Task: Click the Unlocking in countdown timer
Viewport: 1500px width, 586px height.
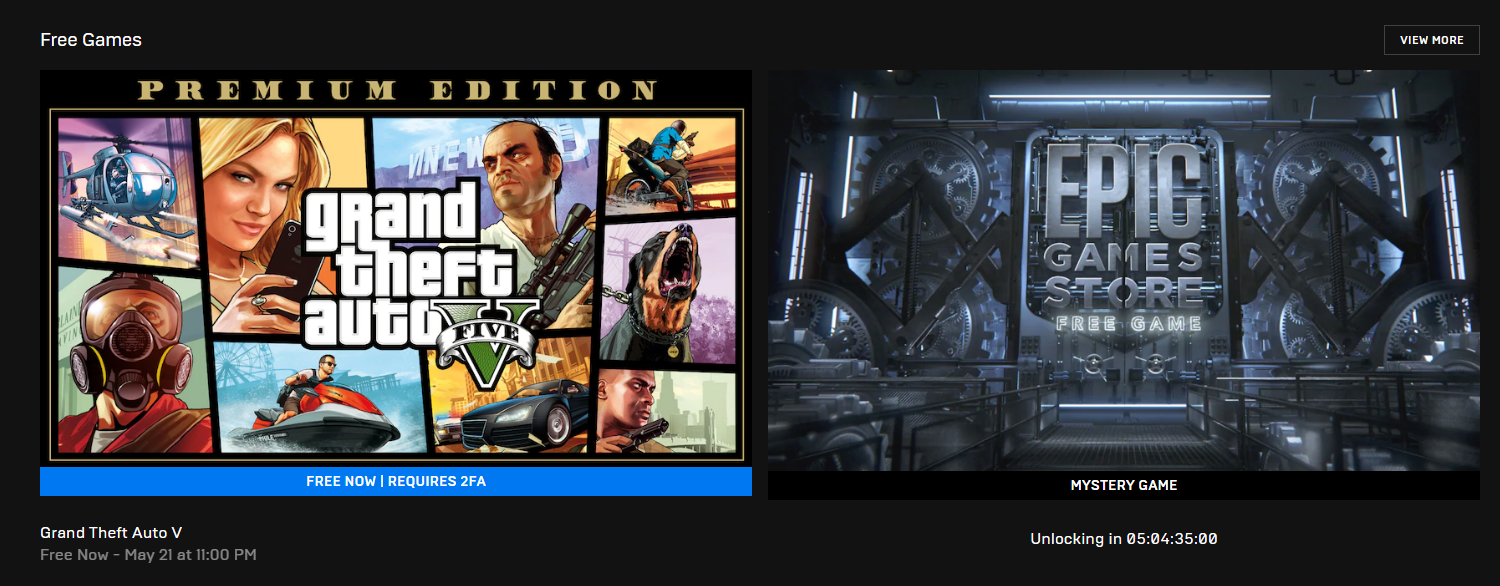Action: click(1124, 539)
